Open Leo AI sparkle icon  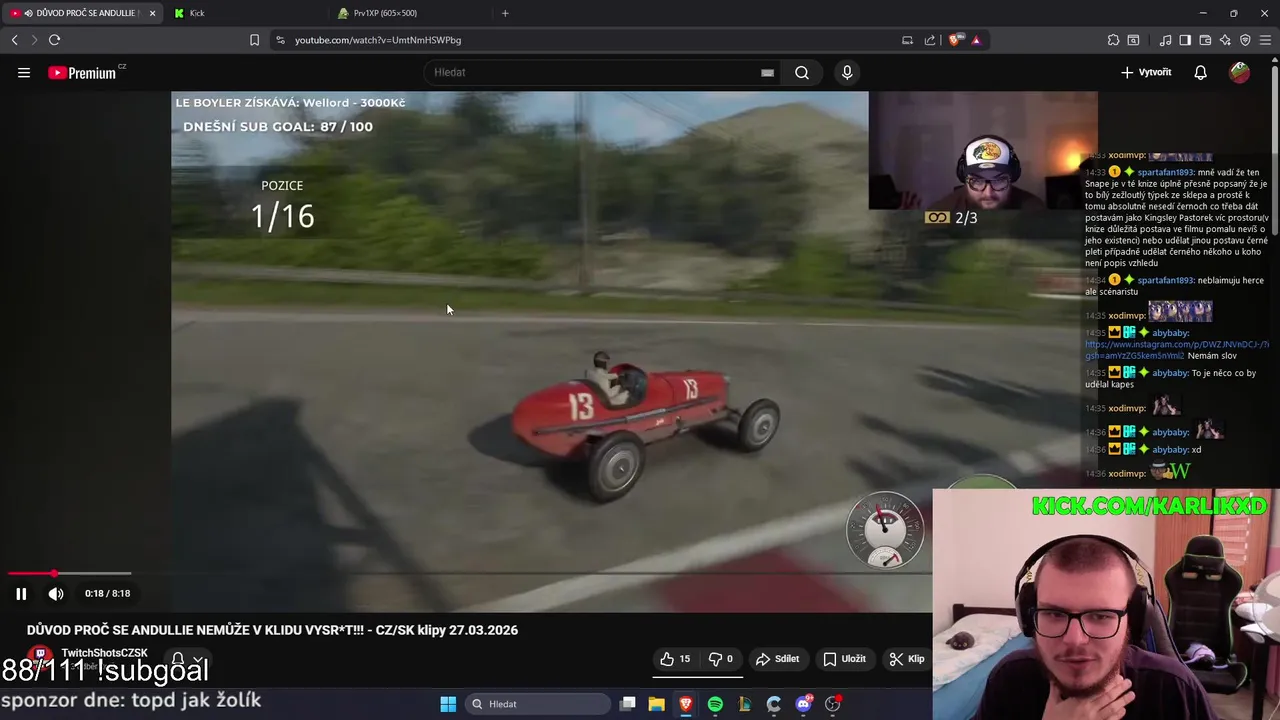coord(1225,40)
